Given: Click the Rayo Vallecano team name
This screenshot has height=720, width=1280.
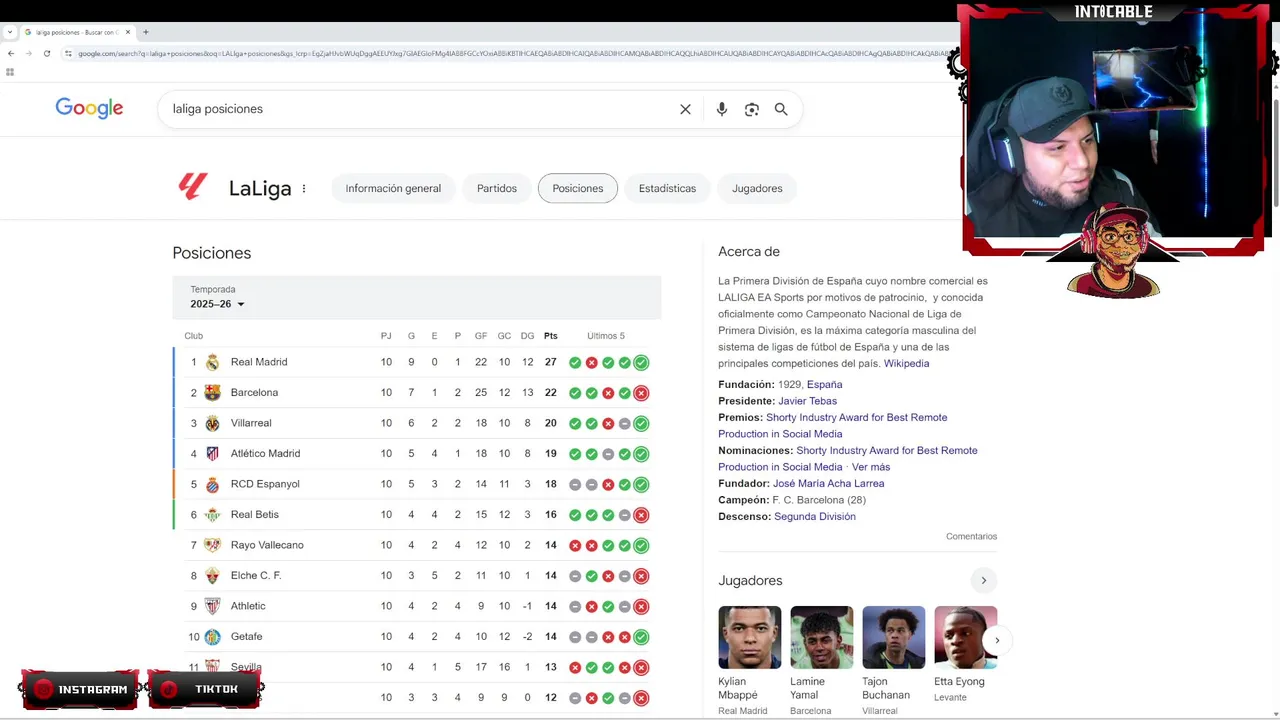Looking at the screenshot, I should [267, 545].
